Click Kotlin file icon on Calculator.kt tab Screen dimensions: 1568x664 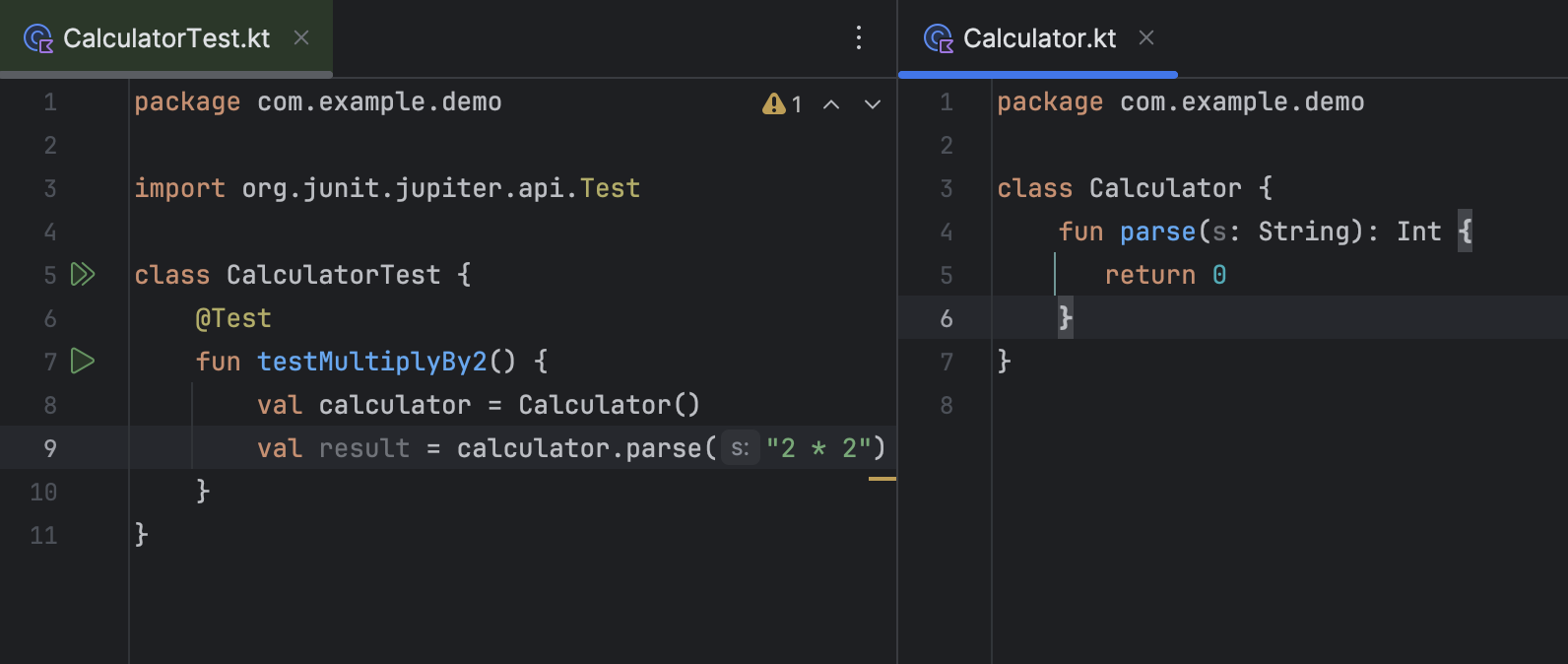point(938,38)
